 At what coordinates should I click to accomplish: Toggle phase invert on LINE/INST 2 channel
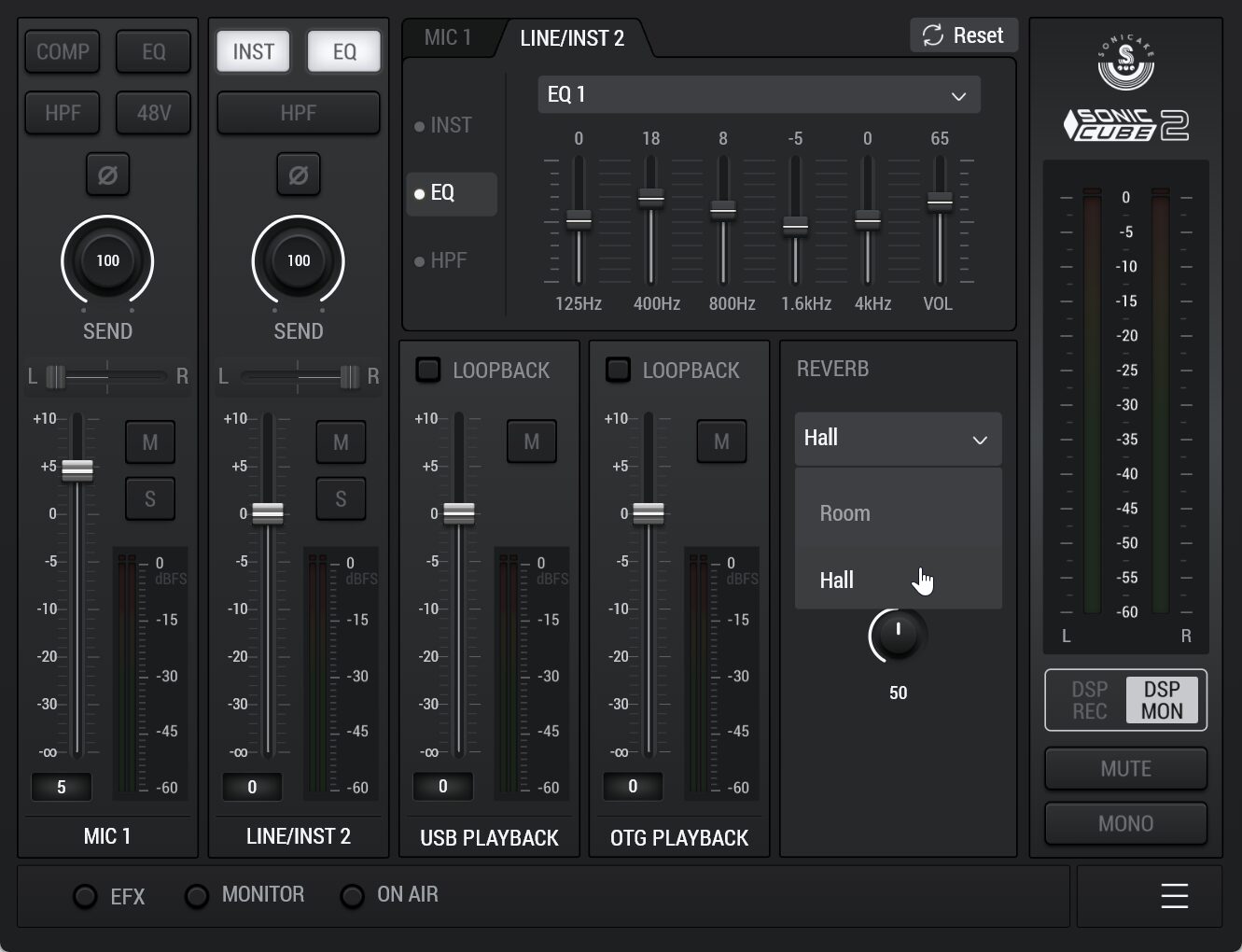(x=299, y=175)
